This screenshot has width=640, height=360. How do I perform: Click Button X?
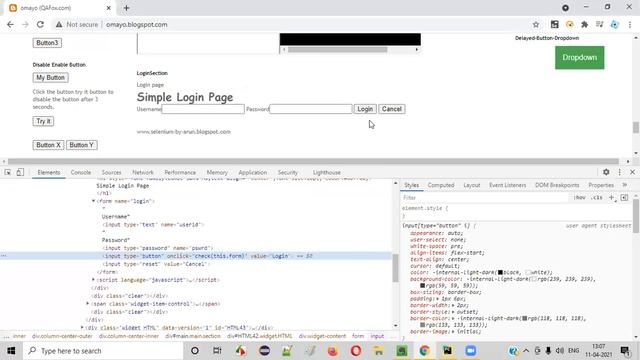pyautogui.click(x=48, y=145)
